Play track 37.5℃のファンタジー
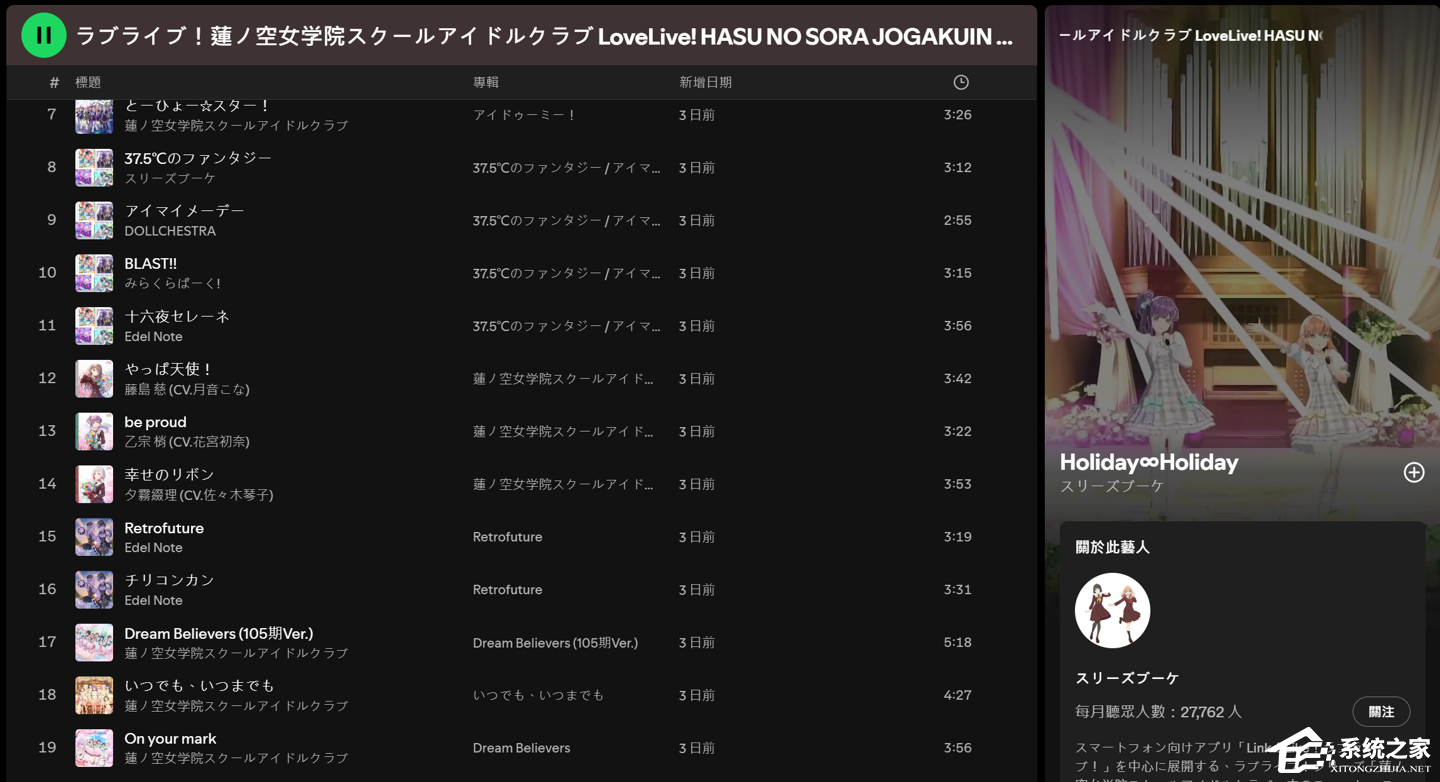The height and width of the screenshot is (782, 1440). (198, 158)
